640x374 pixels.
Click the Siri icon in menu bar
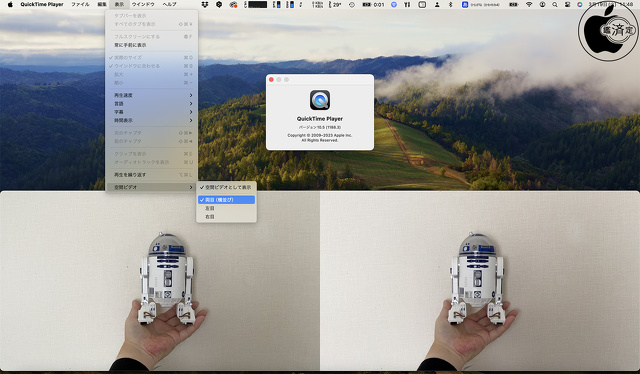(580, 4)
